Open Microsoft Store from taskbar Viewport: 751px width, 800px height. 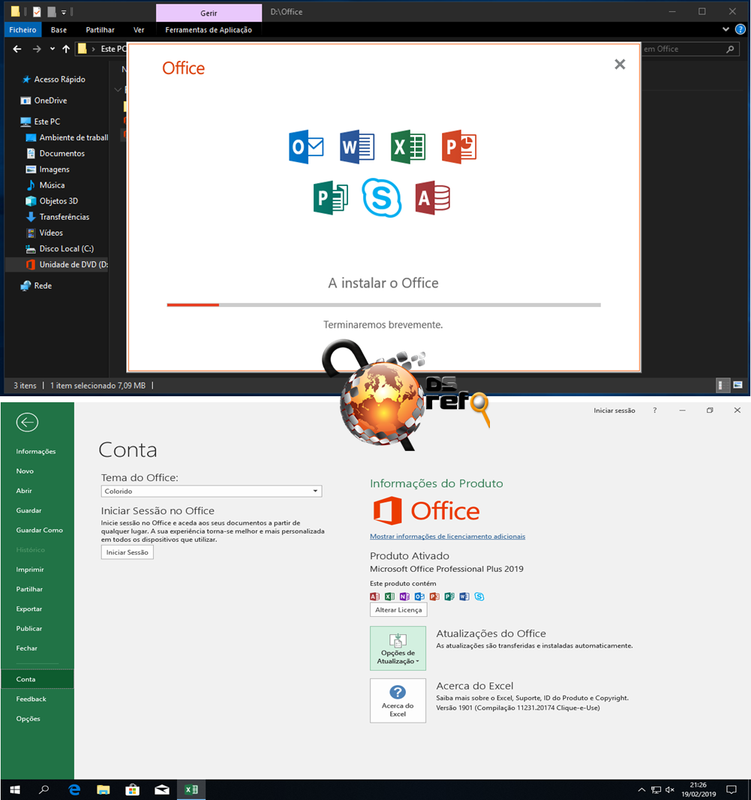pos(133,789)
